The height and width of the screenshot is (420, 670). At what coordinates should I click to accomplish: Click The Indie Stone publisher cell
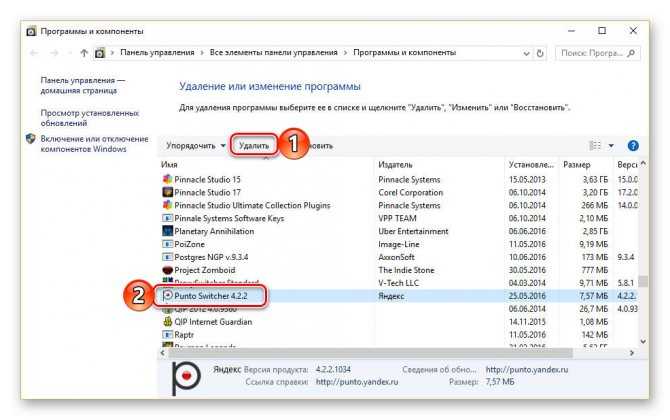pos(406,270)
